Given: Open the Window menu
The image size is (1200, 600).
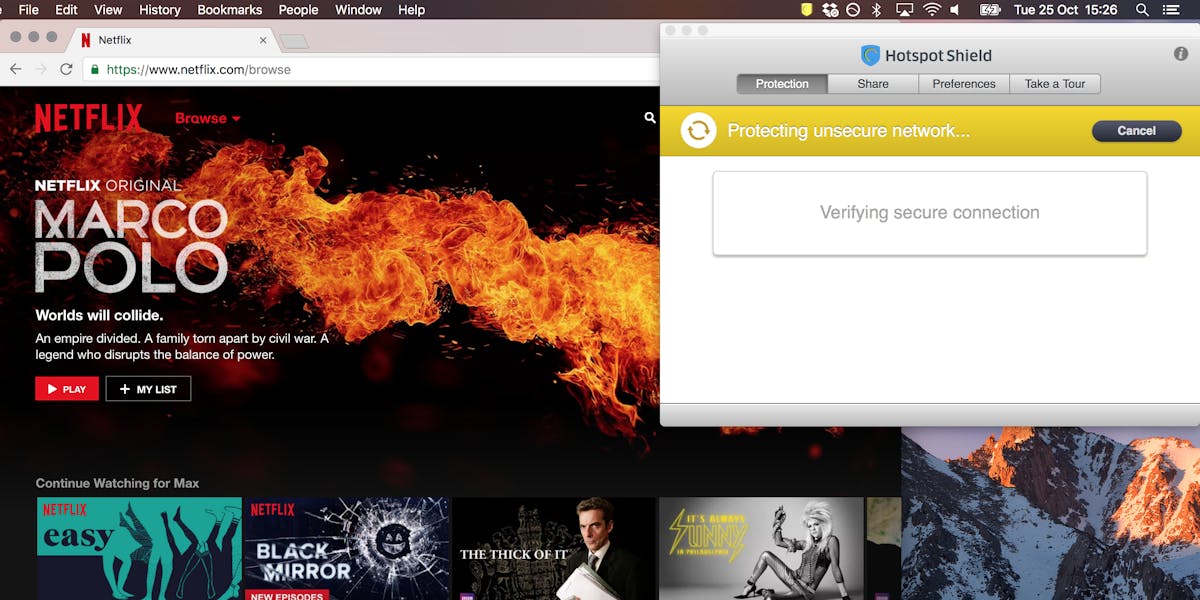Looking at the screenshot, I should pyautogui.click(x=358, y=10).
